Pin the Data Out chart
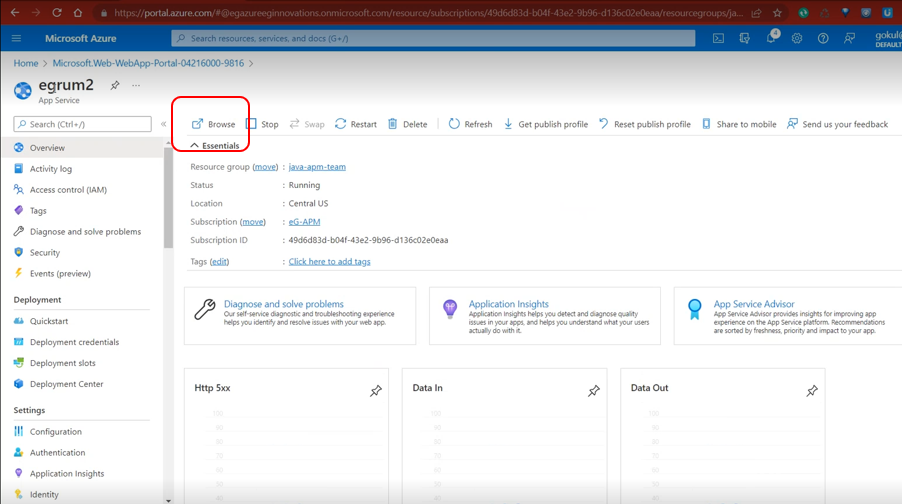Screen dimensions: 902x504 812,391
